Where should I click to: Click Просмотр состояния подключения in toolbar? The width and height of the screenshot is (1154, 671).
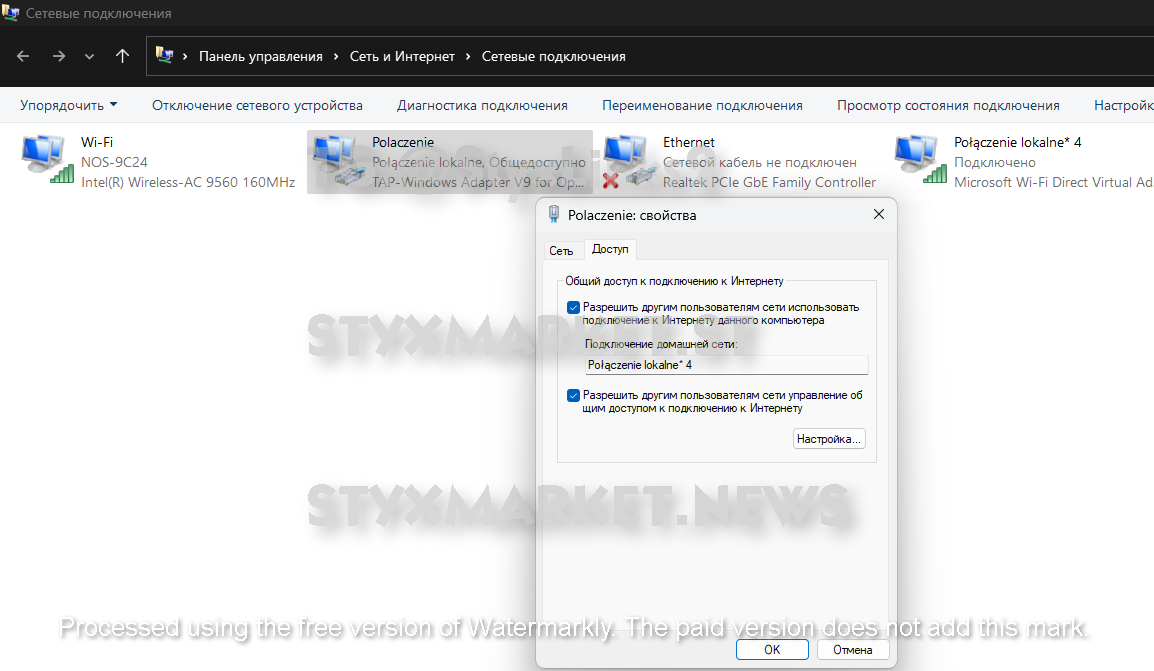click(x=948, y=105)
